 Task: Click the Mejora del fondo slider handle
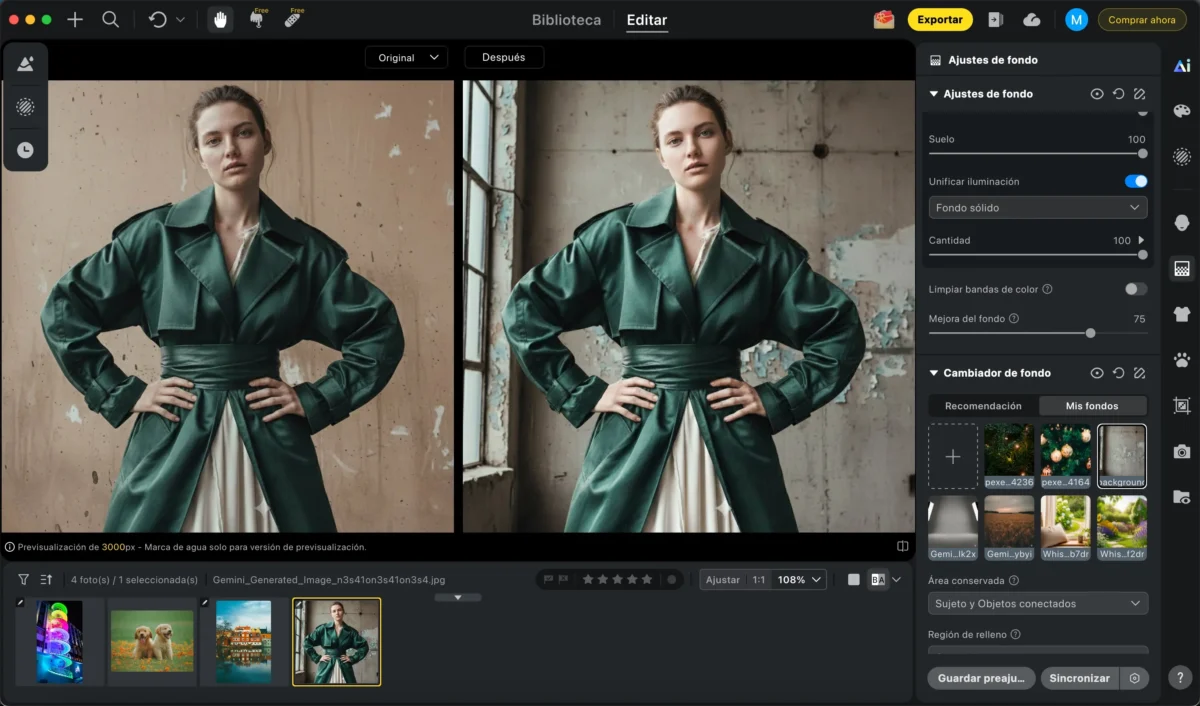point(1090,333)
